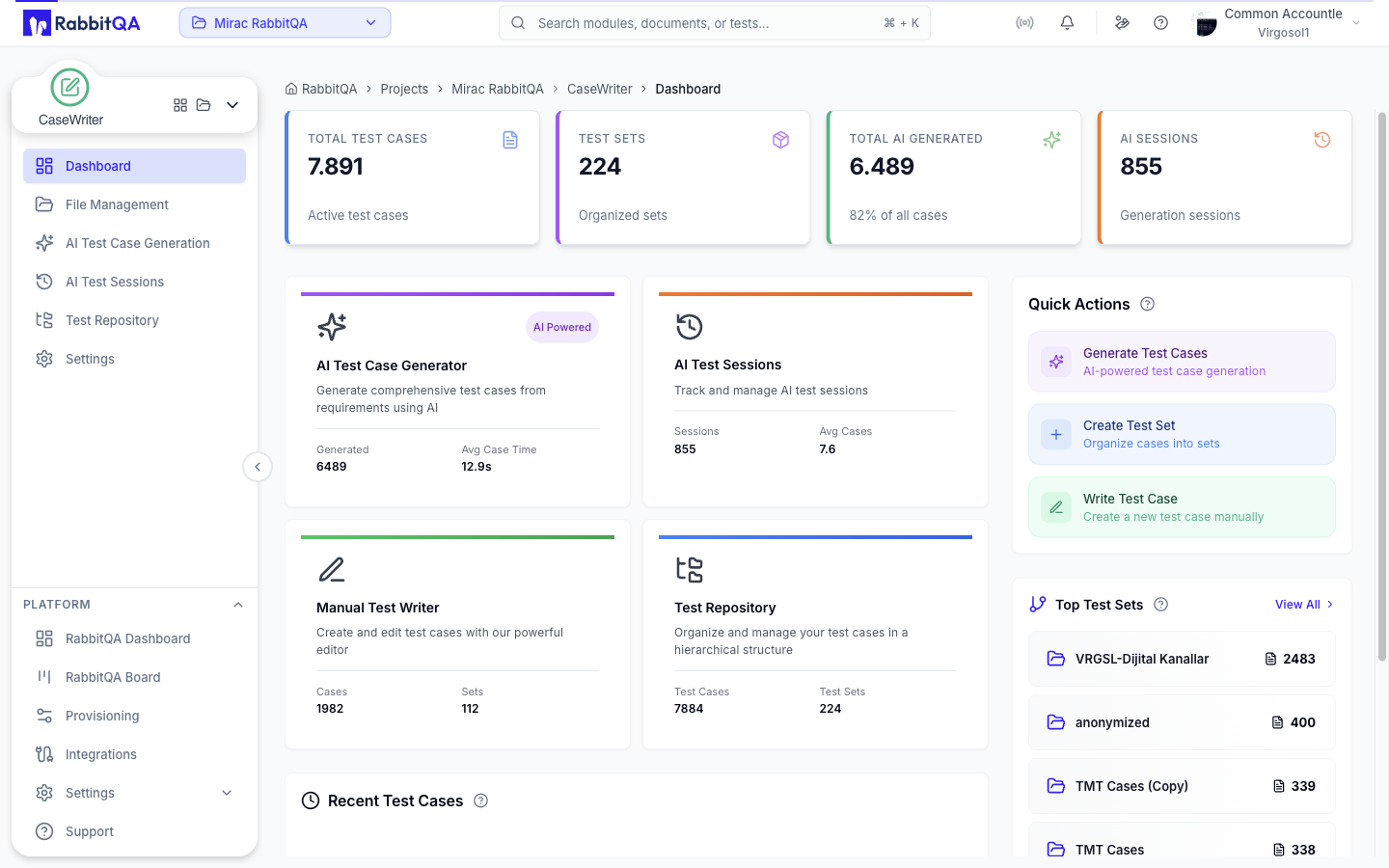Expand the CaseWriter module chevron
Screen dimensions: 1389x868
pos(232,105)
